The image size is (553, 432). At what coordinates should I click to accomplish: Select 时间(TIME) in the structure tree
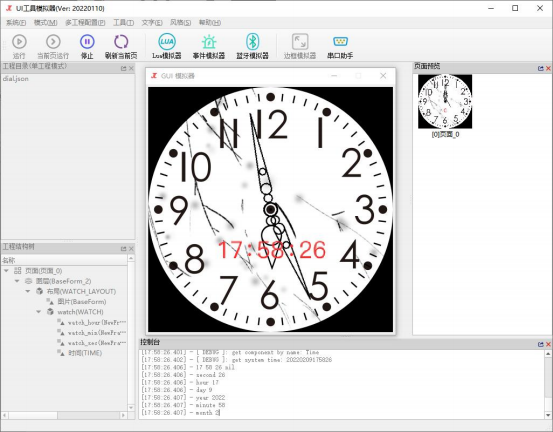click(x=85, y=353)
